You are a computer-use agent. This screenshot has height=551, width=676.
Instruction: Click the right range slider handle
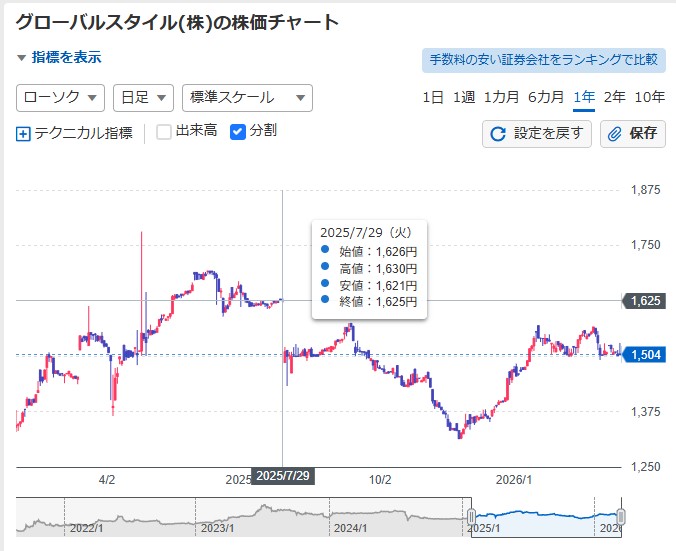(x=621, y=517)
